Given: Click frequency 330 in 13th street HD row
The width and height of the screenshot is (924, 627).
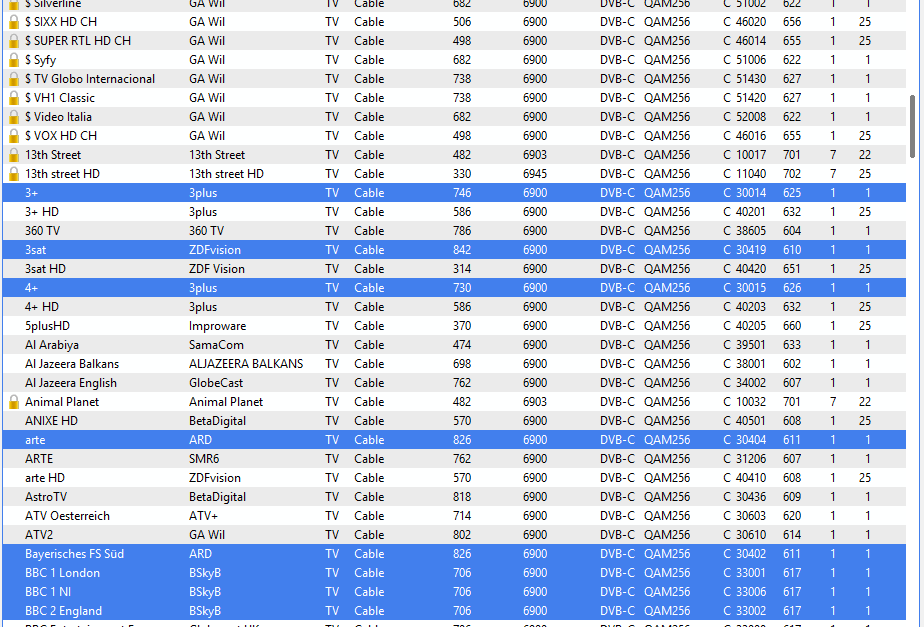Looking at the screenshot, I should [x=462, y=174].
